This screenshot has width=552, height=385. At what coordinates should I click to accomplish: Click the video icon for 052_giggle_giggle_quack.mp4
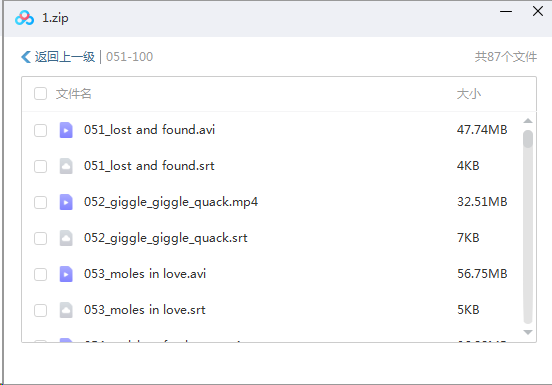tap(66, 202)
